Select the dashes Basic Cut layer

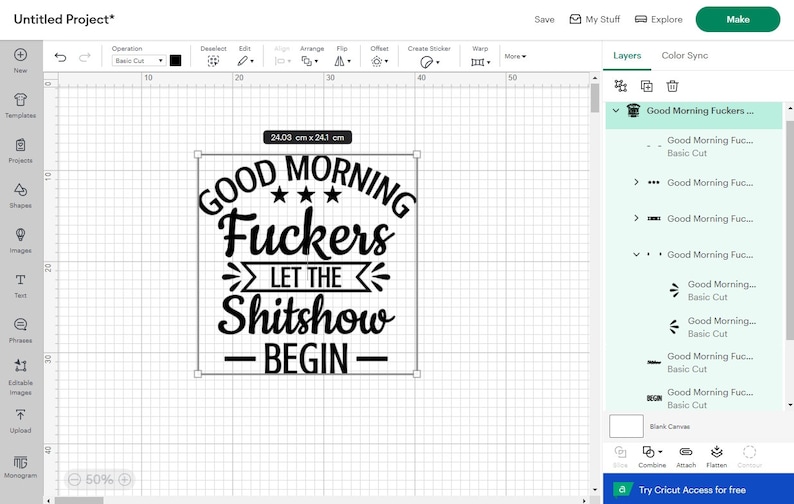[x=694, y=146]
